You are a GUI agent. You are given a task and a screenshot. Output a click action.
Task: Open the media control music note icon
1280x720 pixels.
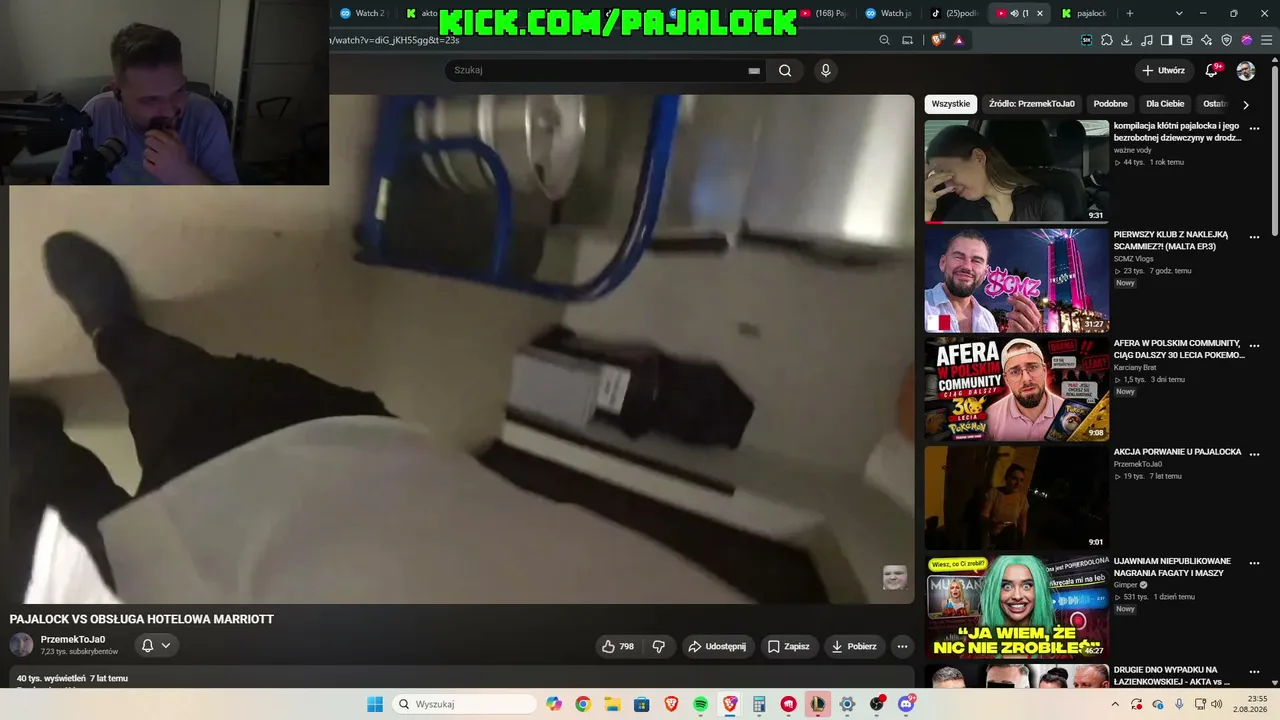[x=1147, y=40]
